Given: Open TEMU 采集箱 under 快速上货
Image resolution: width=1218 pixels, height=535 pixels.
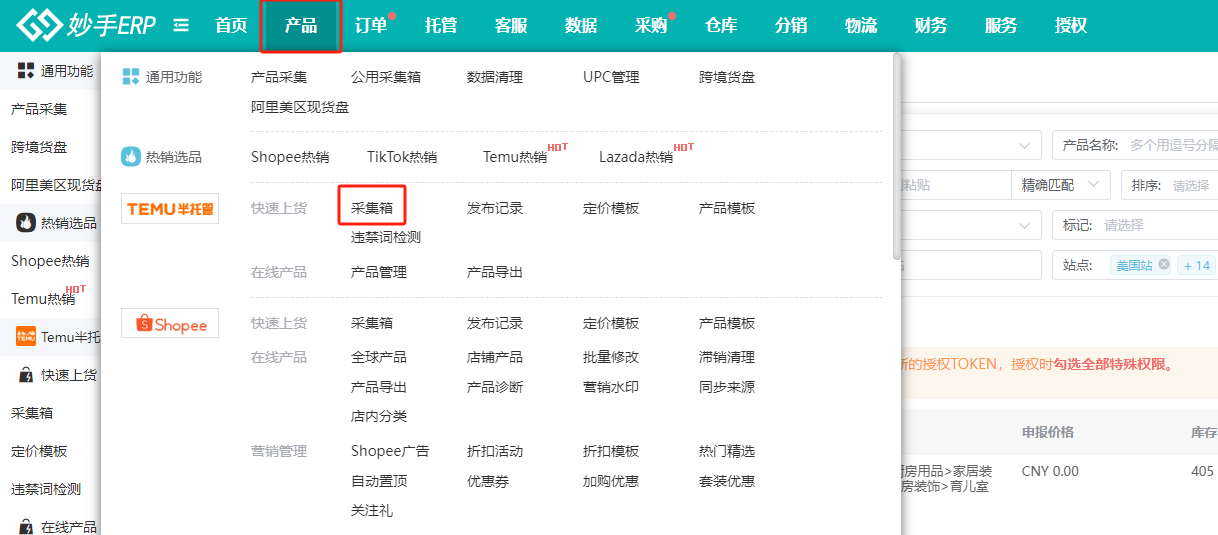Looking at the screenshot, I should 372,208.
